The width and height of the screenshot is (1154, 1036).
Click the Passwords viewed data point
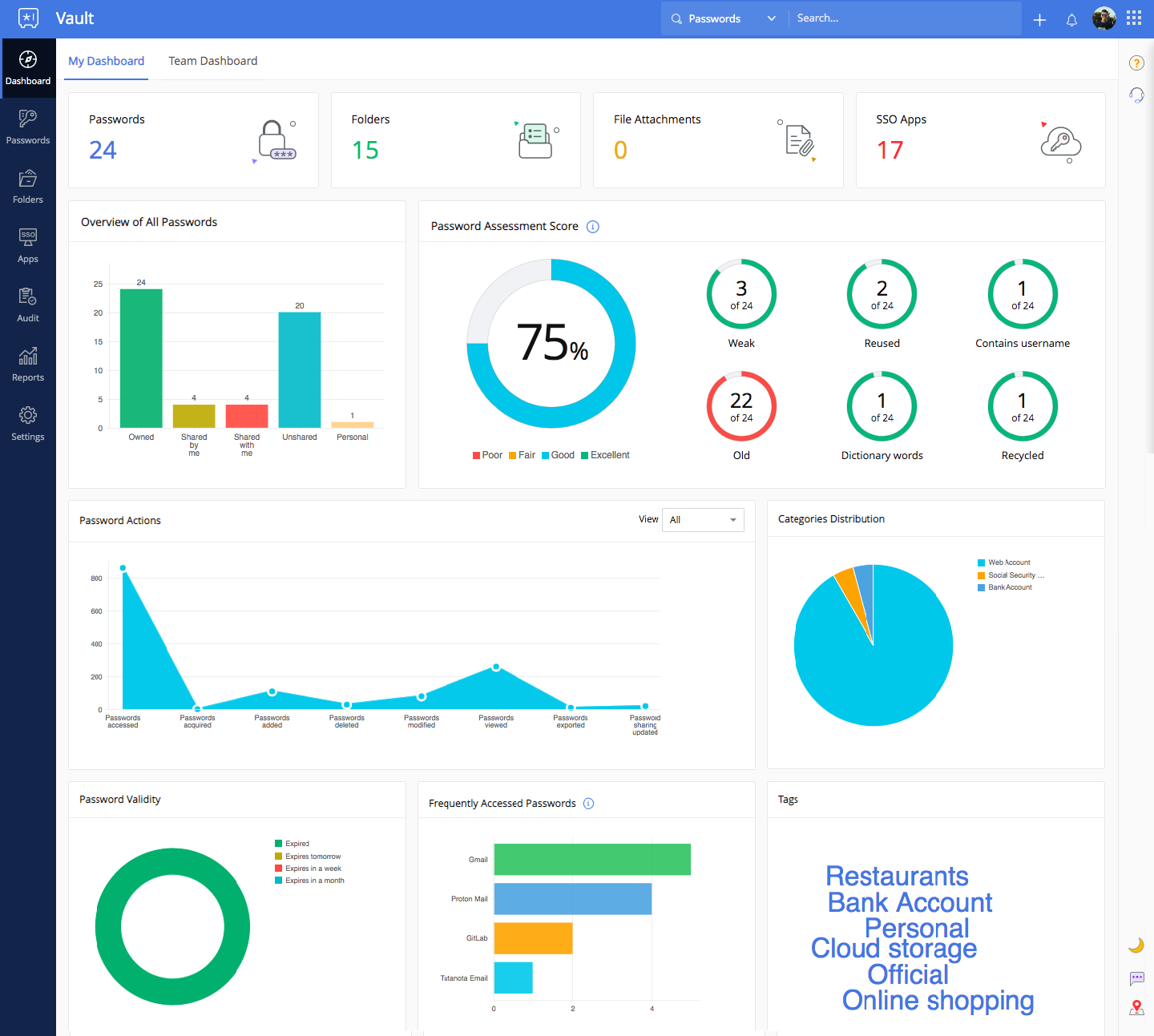tap(496, 667)
